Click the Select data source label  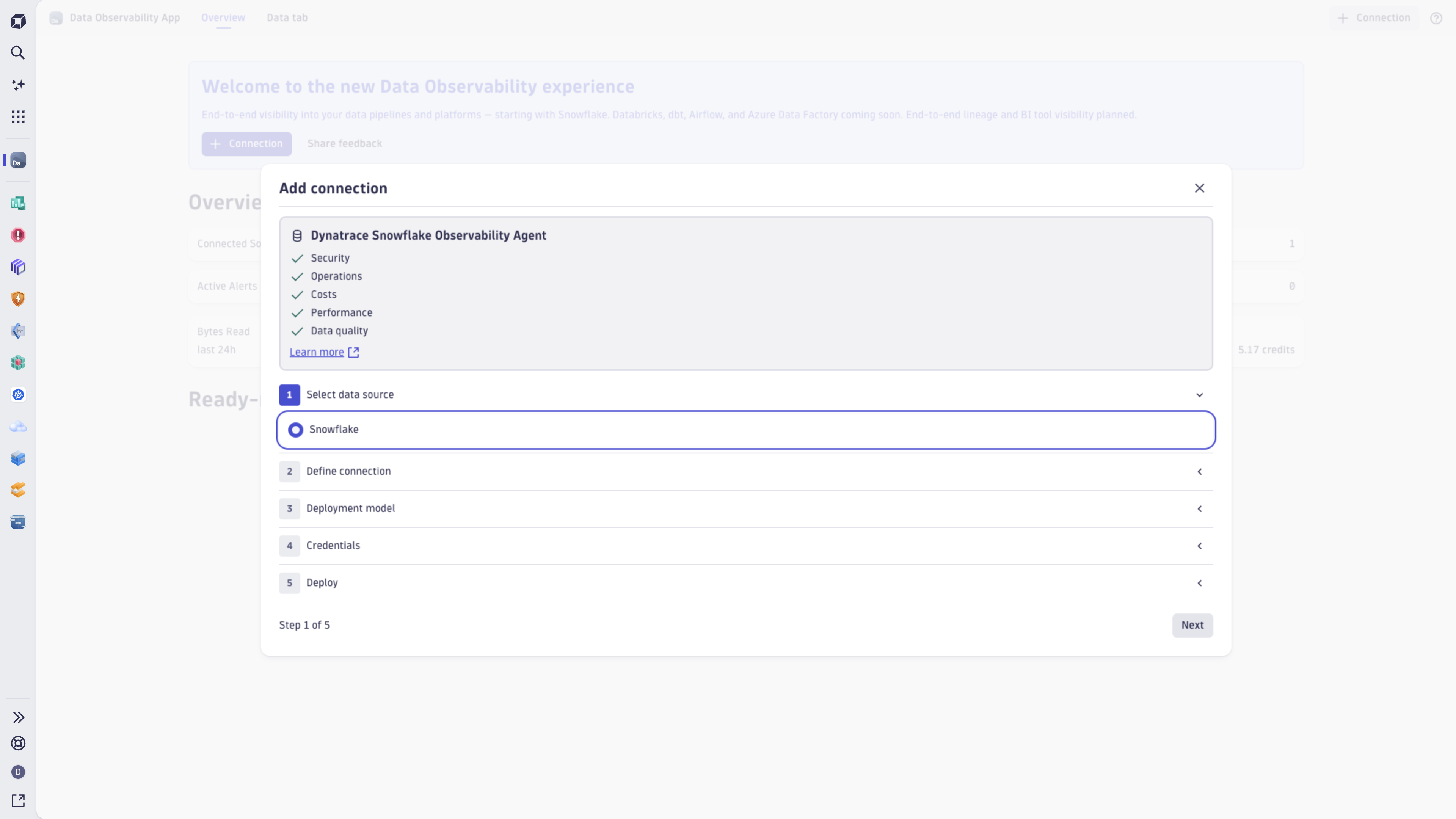[x=350, y=394]
